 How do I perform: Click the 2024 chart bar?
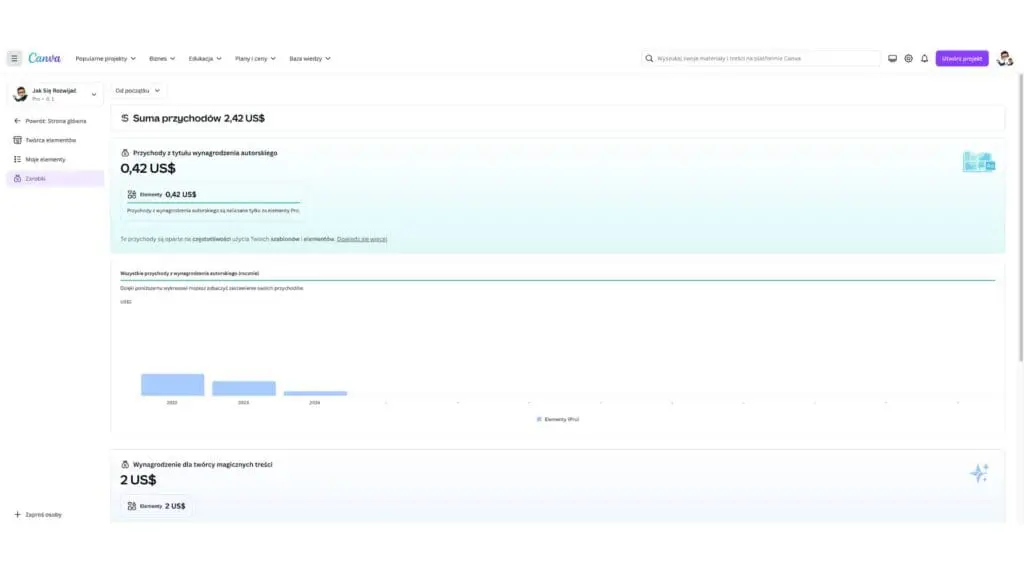(x=315, y=393)
